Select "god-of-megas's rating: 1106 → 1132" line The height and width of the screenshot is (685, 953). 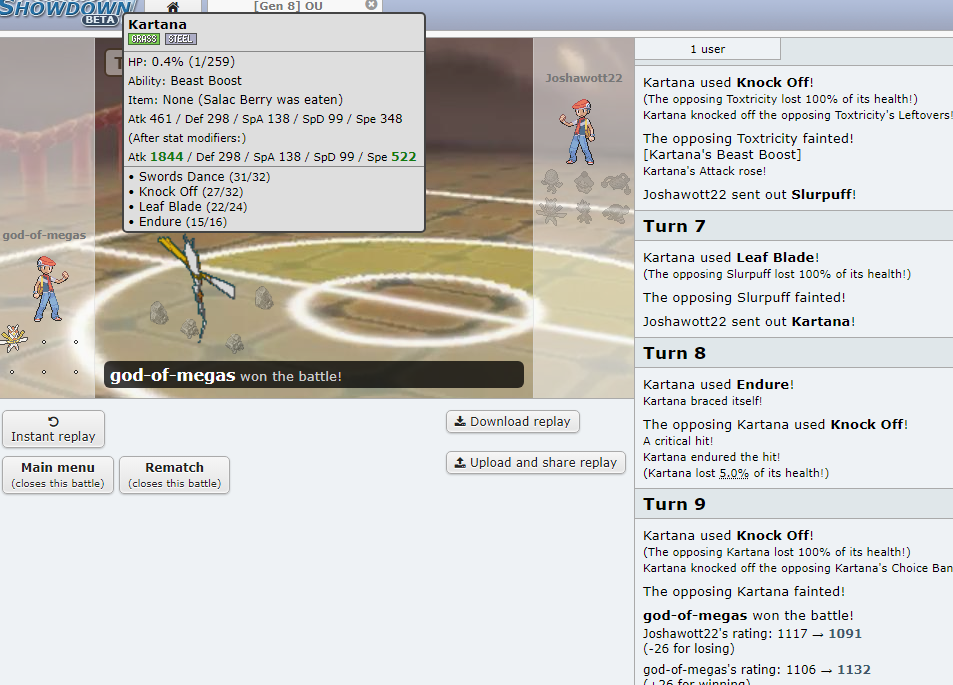coord(757,669)
